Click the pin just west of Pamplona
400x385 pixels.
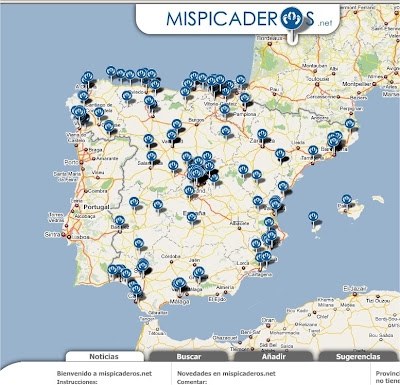point(225,110)
